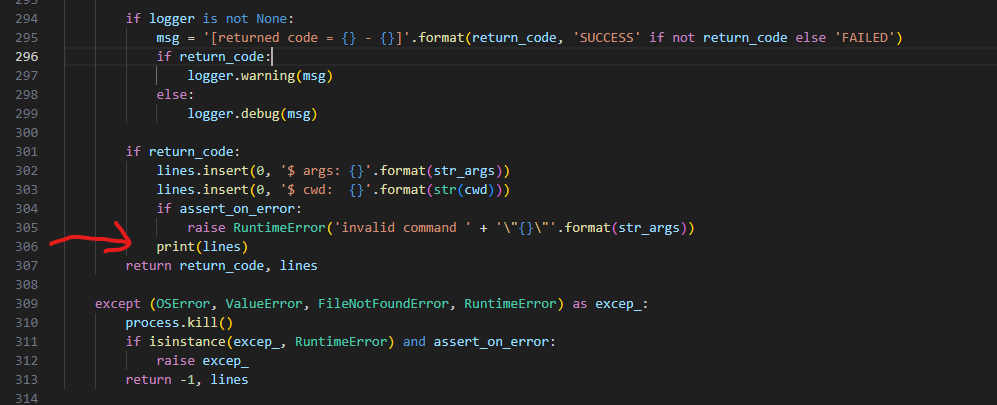Click the 'FAILED' string literal
The width and height of the screenshot is (997, 405).
click(x=863, y=38)
